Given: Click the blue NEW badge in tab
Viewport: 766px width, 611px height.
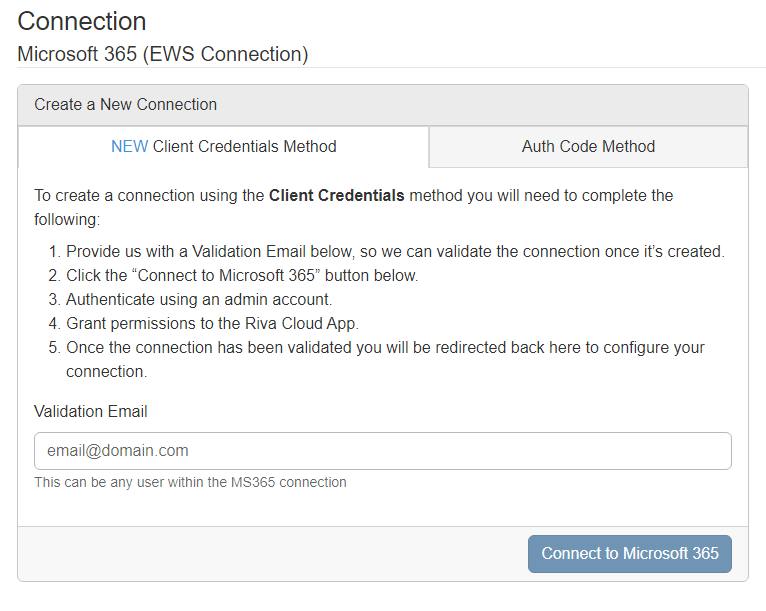Looking at the screenshot, I should click(129, 146).
